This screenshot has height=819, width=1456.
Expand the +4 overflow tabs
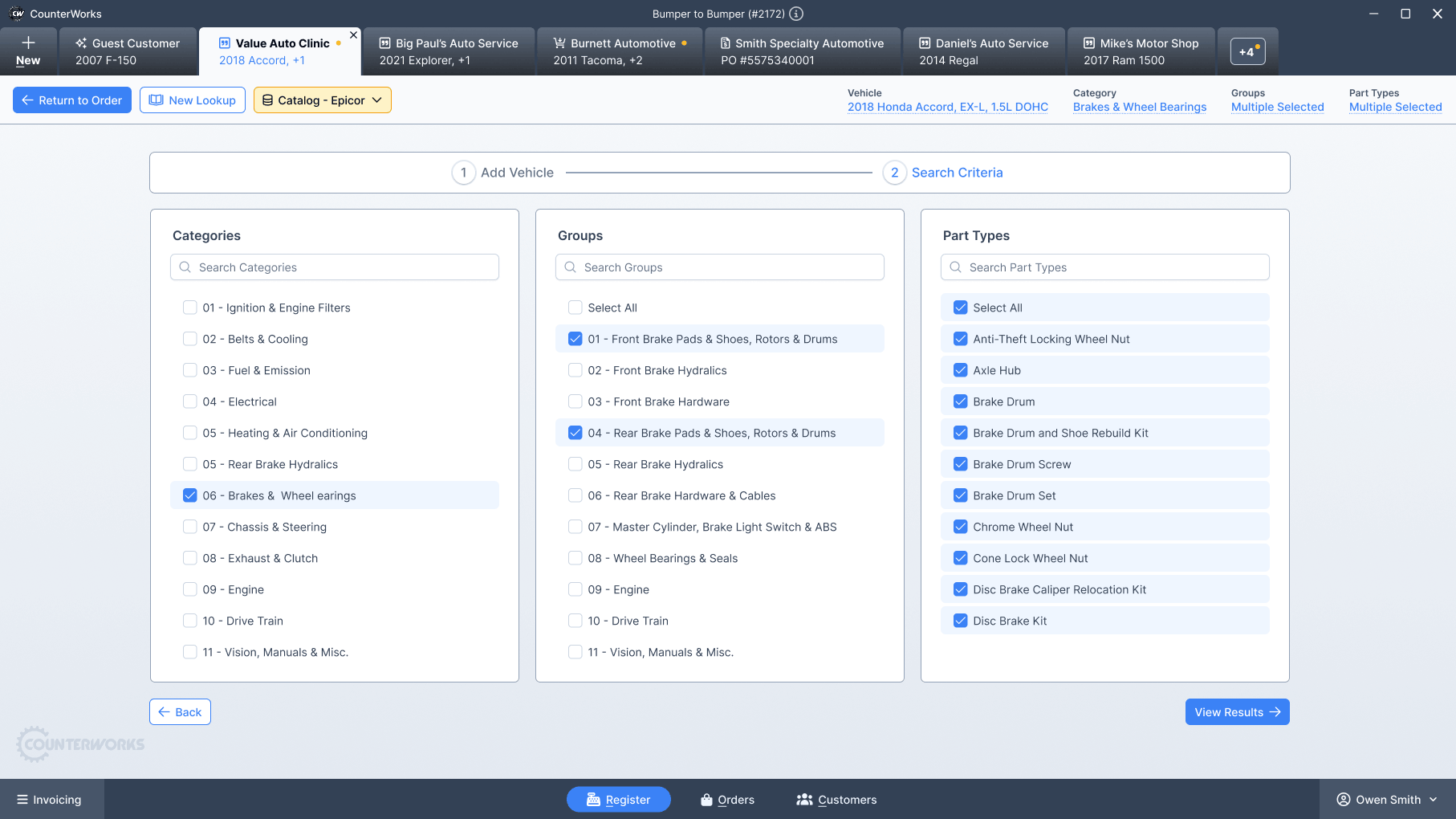[x=1247, y=52]
